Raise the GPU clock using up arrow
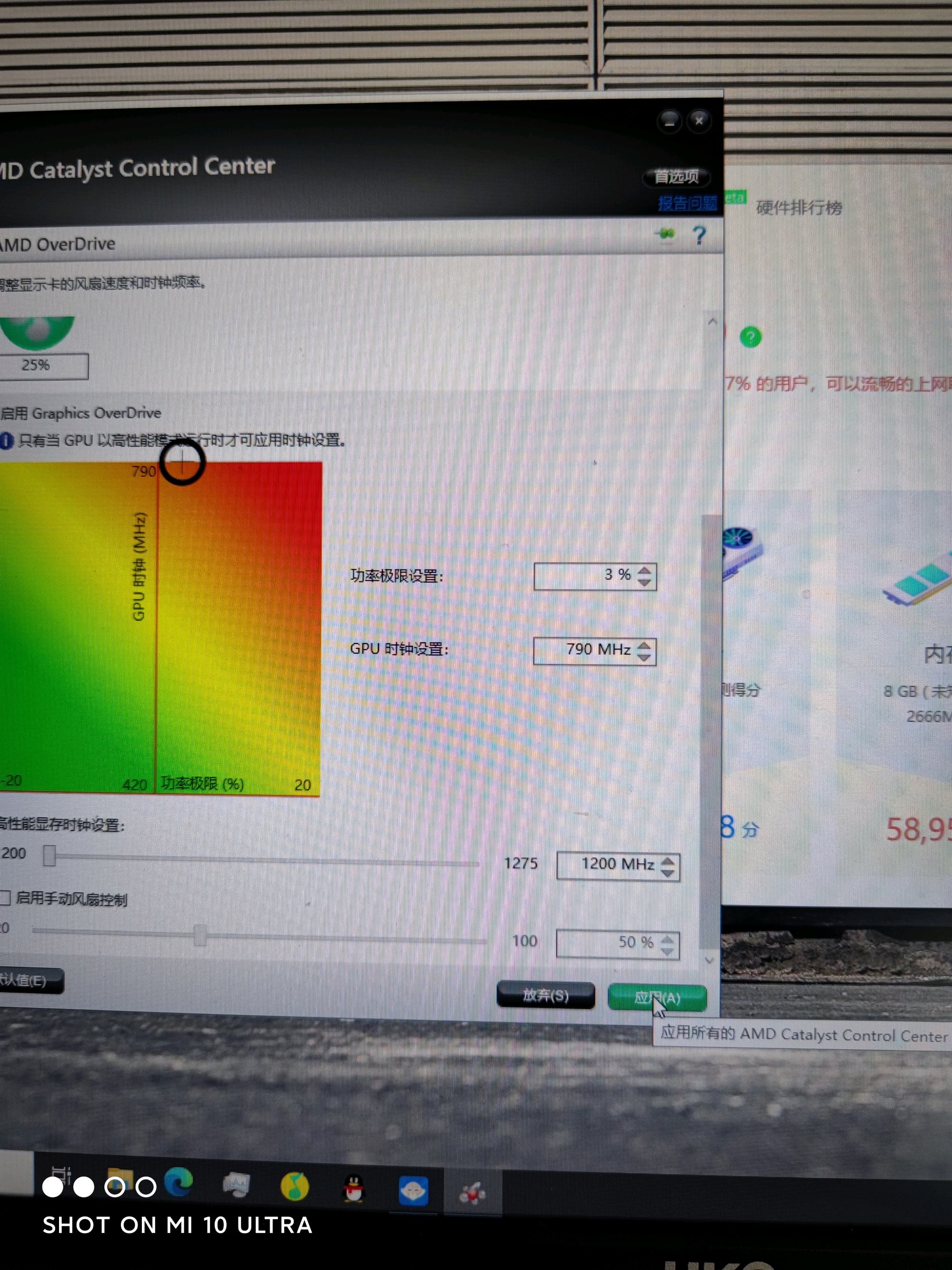The image size is (952, 1270). [644, 646]
